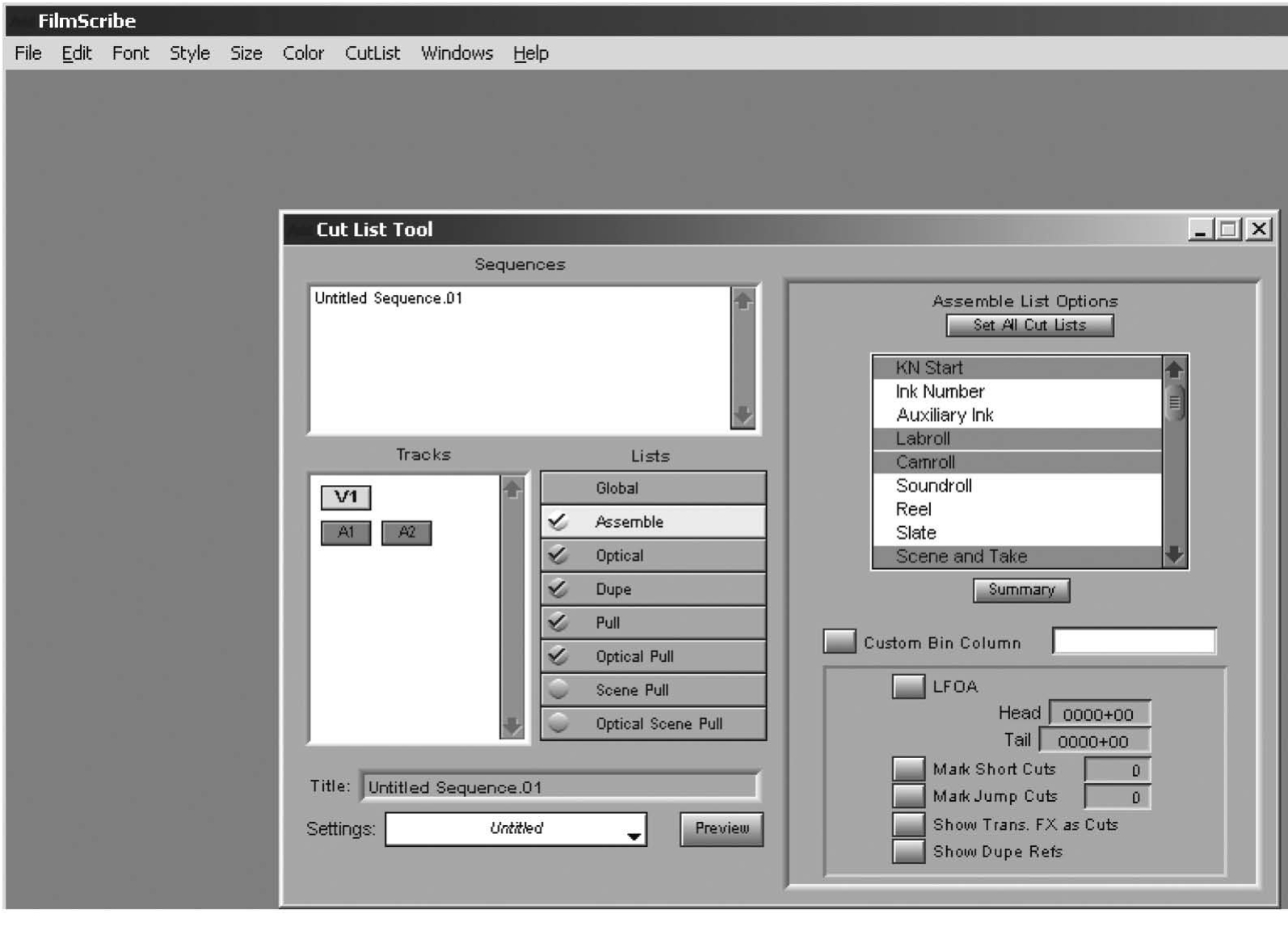
Task: Select KN Start in options list
Action: click(x=1017, y=368)
